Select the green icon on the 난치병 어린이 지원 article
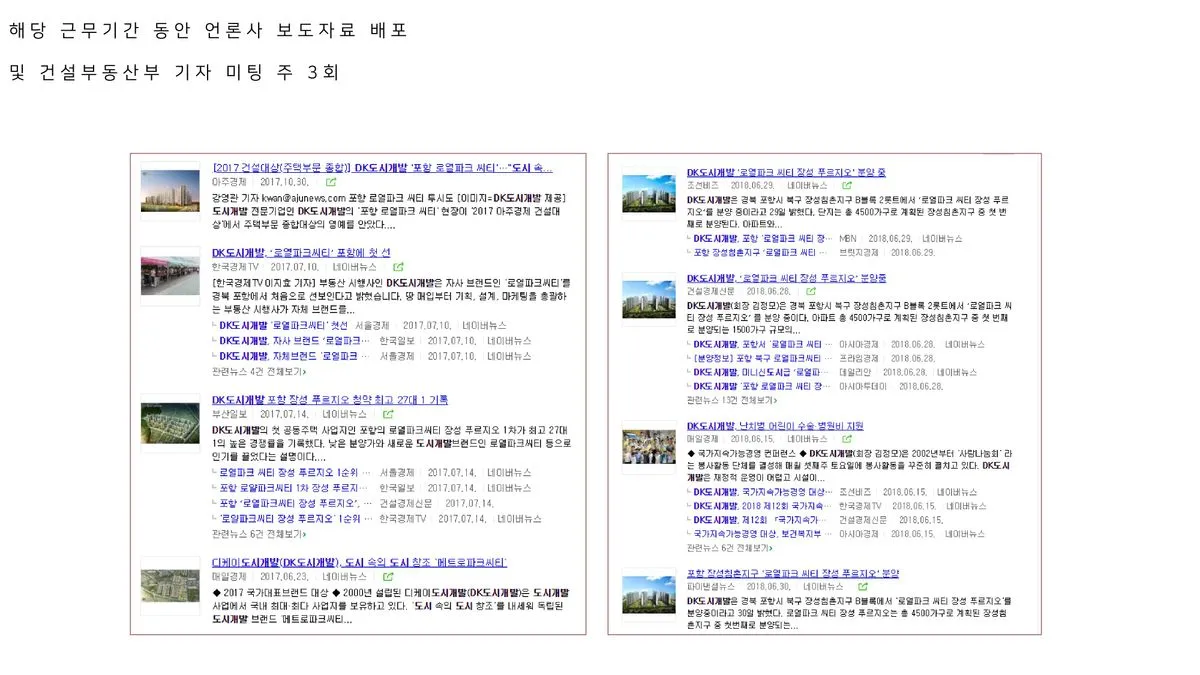 (848, 438)
